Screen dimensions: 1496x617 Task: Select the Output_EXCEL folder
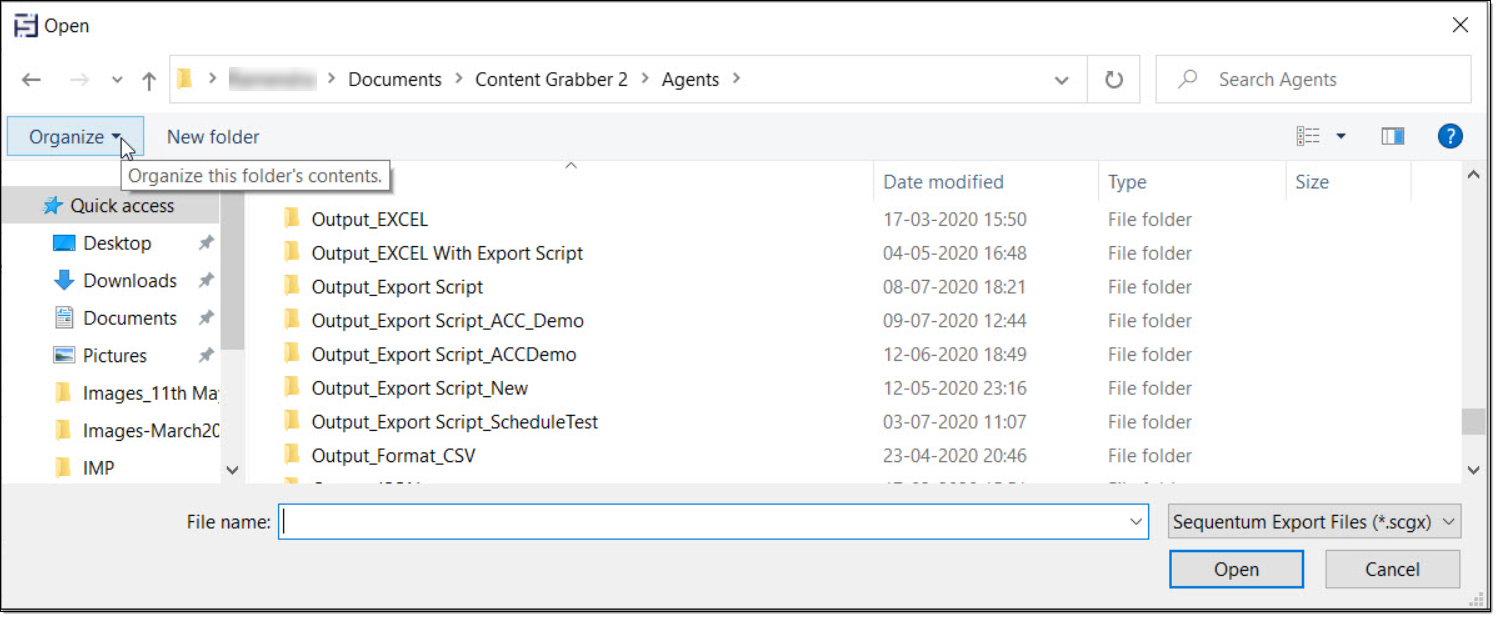(x=369, y=219)
